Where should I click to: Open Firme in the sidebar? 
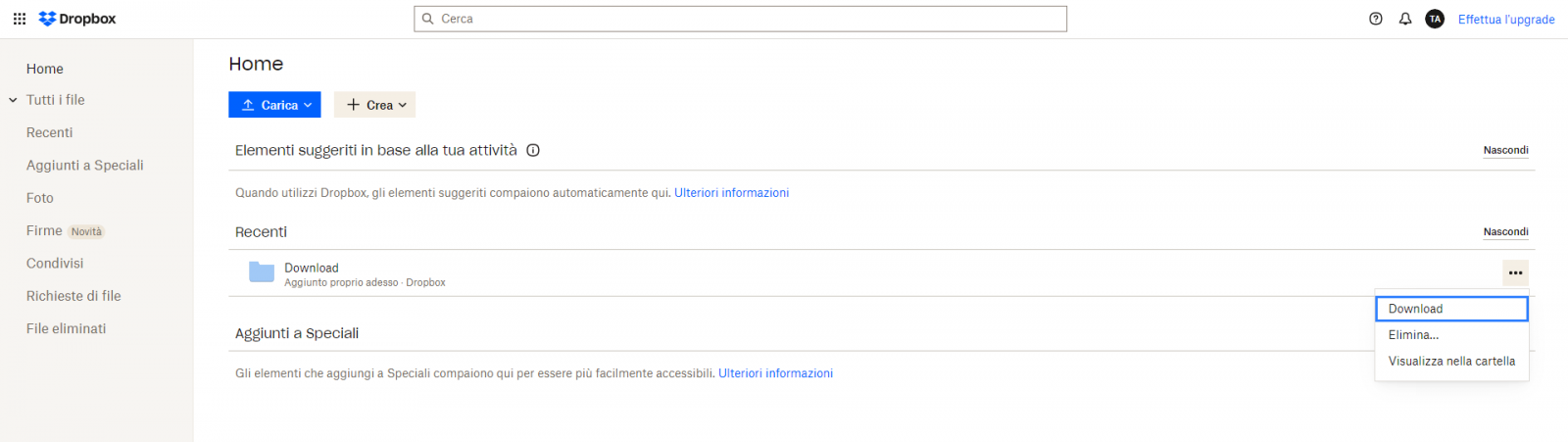(44, 230)
